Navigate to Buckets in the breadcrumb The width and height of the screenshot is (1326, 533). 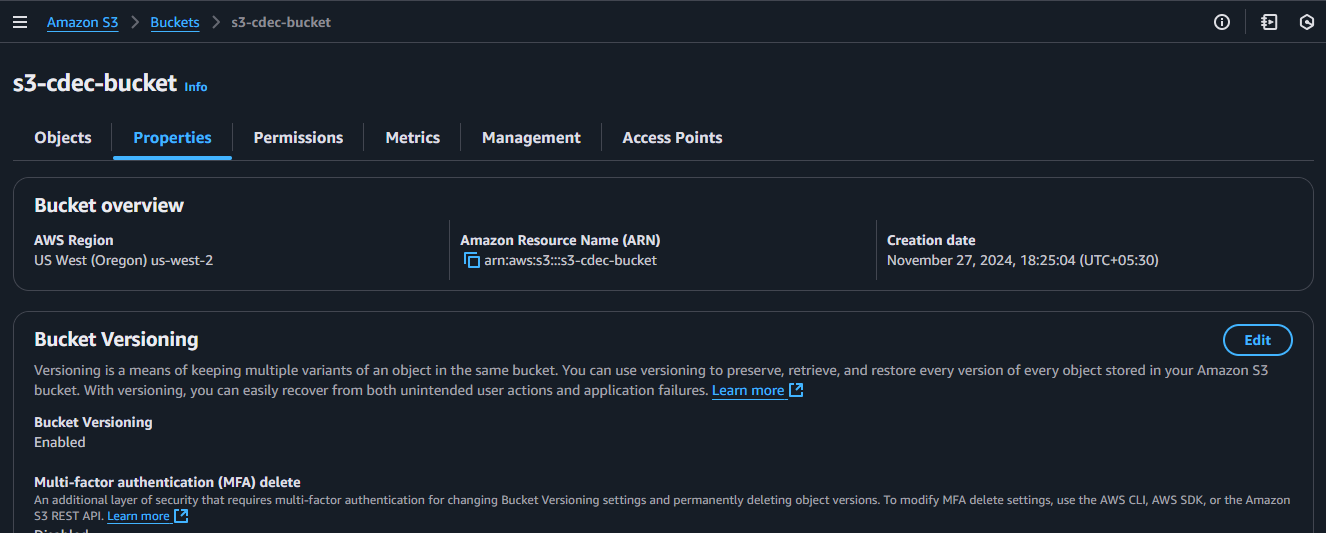coord(175,22)
